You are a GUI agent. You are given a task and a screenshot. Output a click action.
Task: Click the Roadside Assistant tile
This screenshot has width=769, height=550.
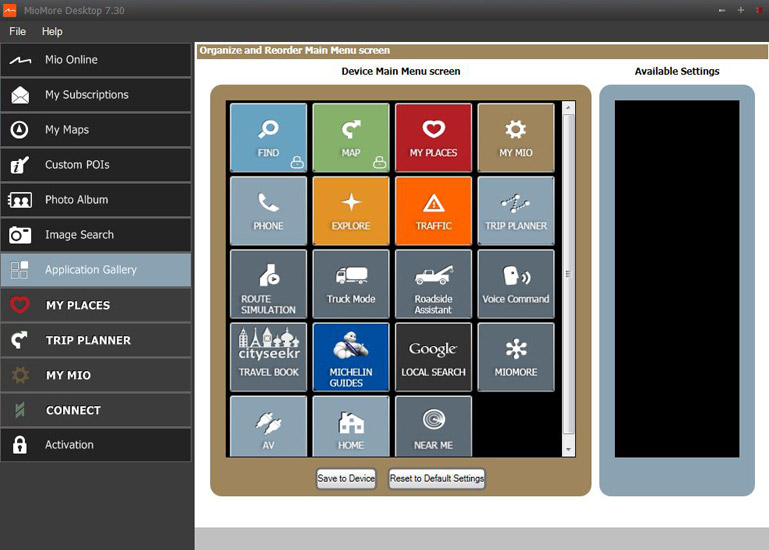click(433, 284)
